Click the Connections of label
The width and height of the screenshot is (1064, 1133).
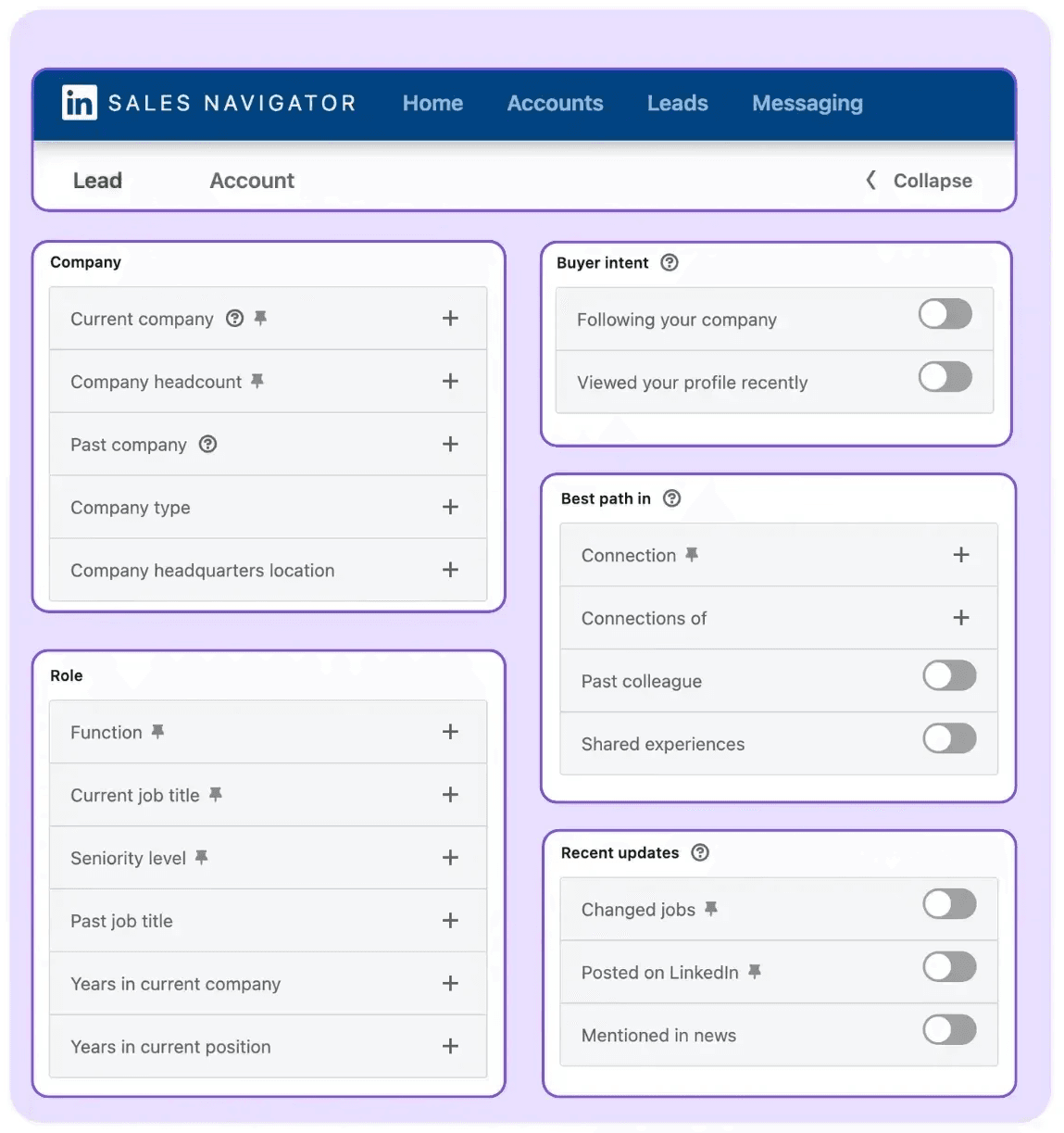(x=644, y=618)
